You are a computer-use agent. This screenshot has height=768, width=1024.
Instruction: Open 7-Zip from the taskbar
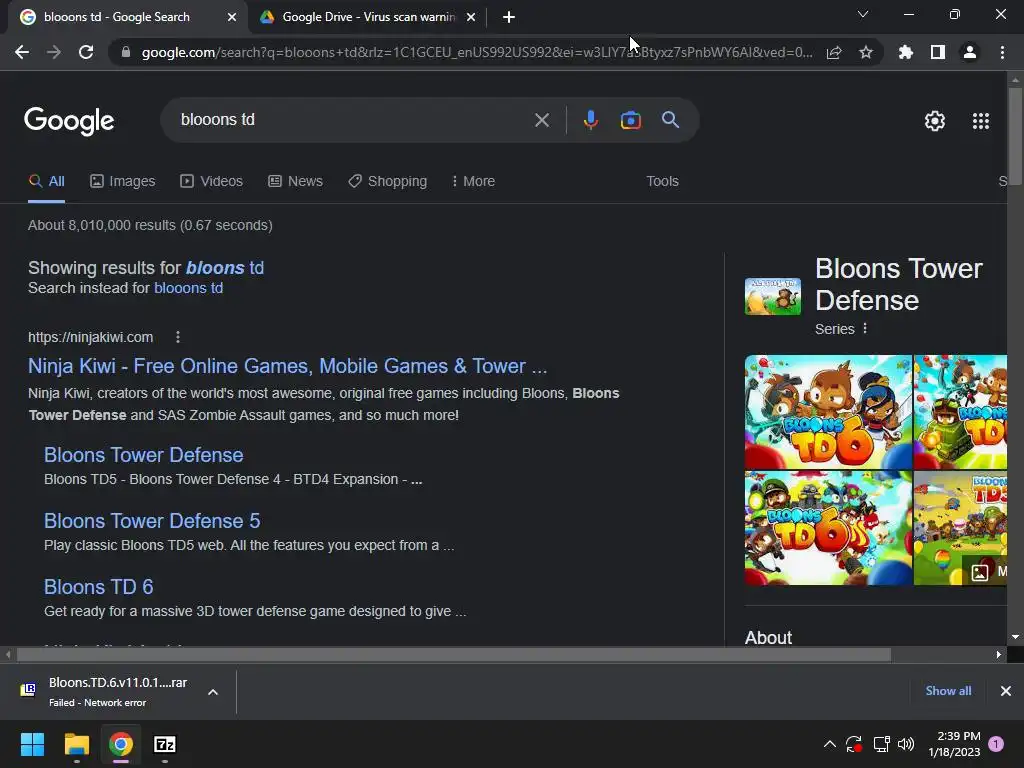point(165,744)
